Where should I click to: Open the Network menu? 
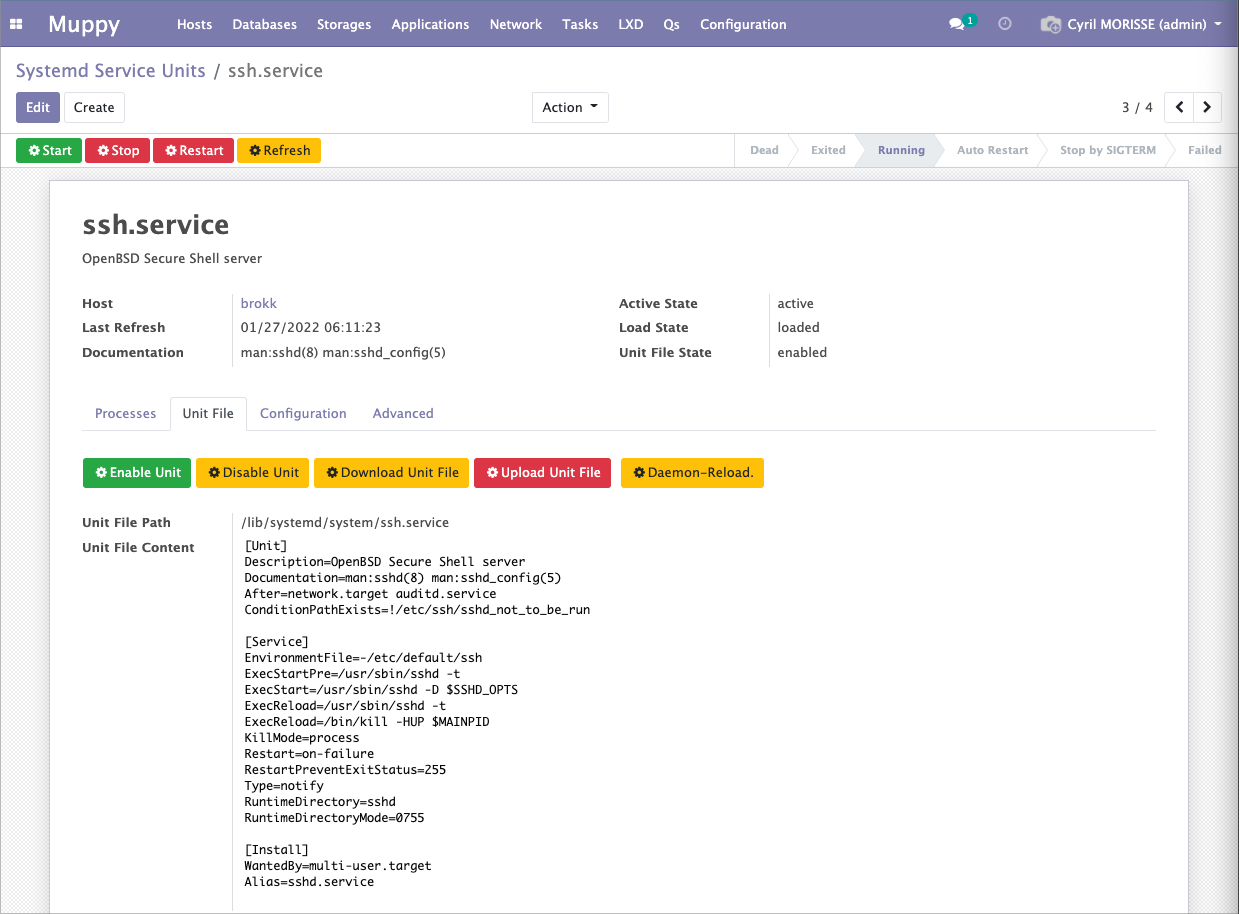[x=516, y=24]
